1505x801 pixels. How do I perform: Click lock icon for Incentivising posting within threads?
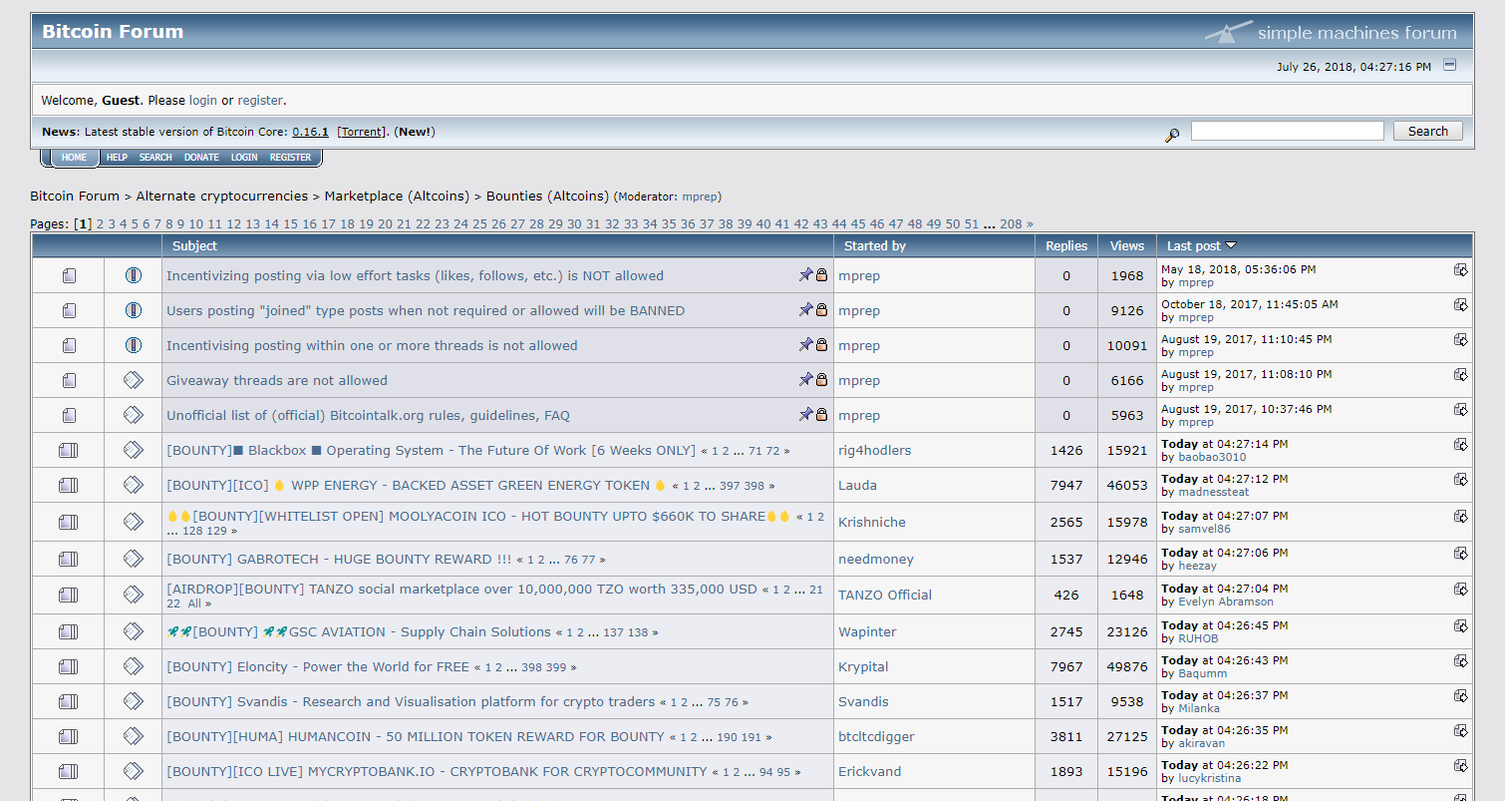coord(821,344)
